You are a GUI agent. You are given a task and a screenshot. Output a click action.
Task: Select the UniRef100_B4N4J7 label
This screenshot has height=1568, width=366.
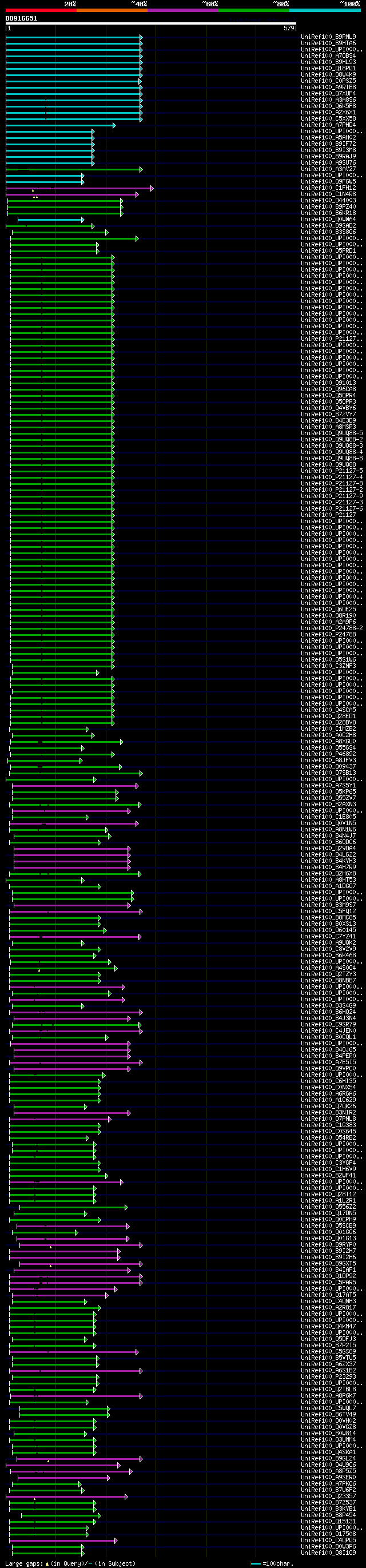click(328, 835)
